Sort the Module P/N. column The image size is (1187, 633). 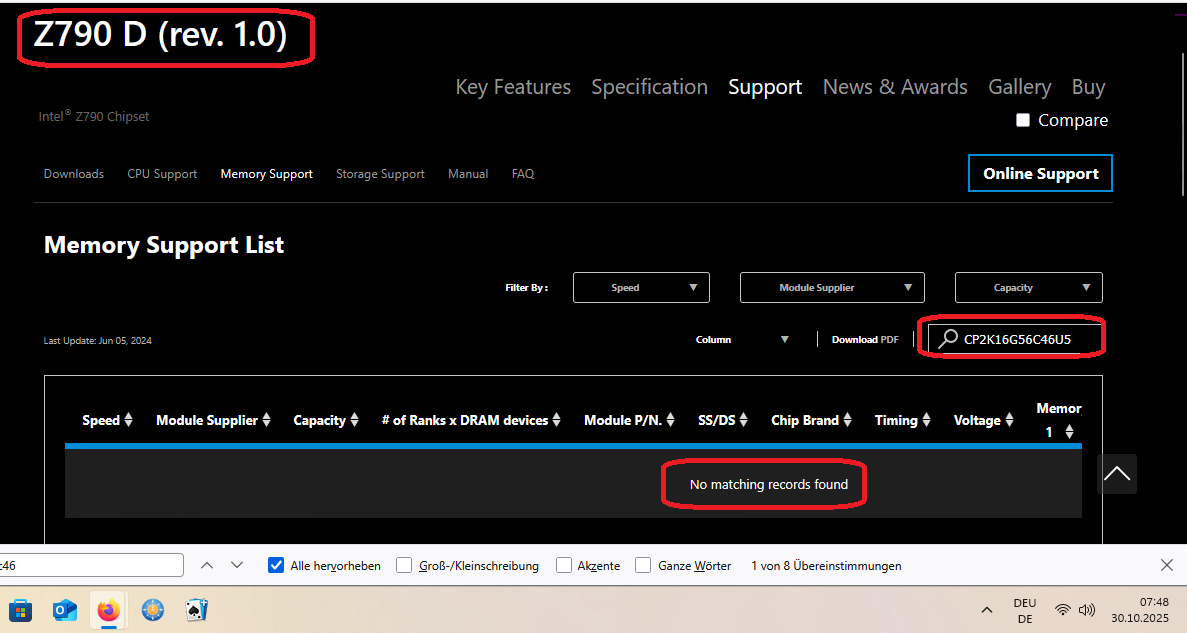pos(670,420)
